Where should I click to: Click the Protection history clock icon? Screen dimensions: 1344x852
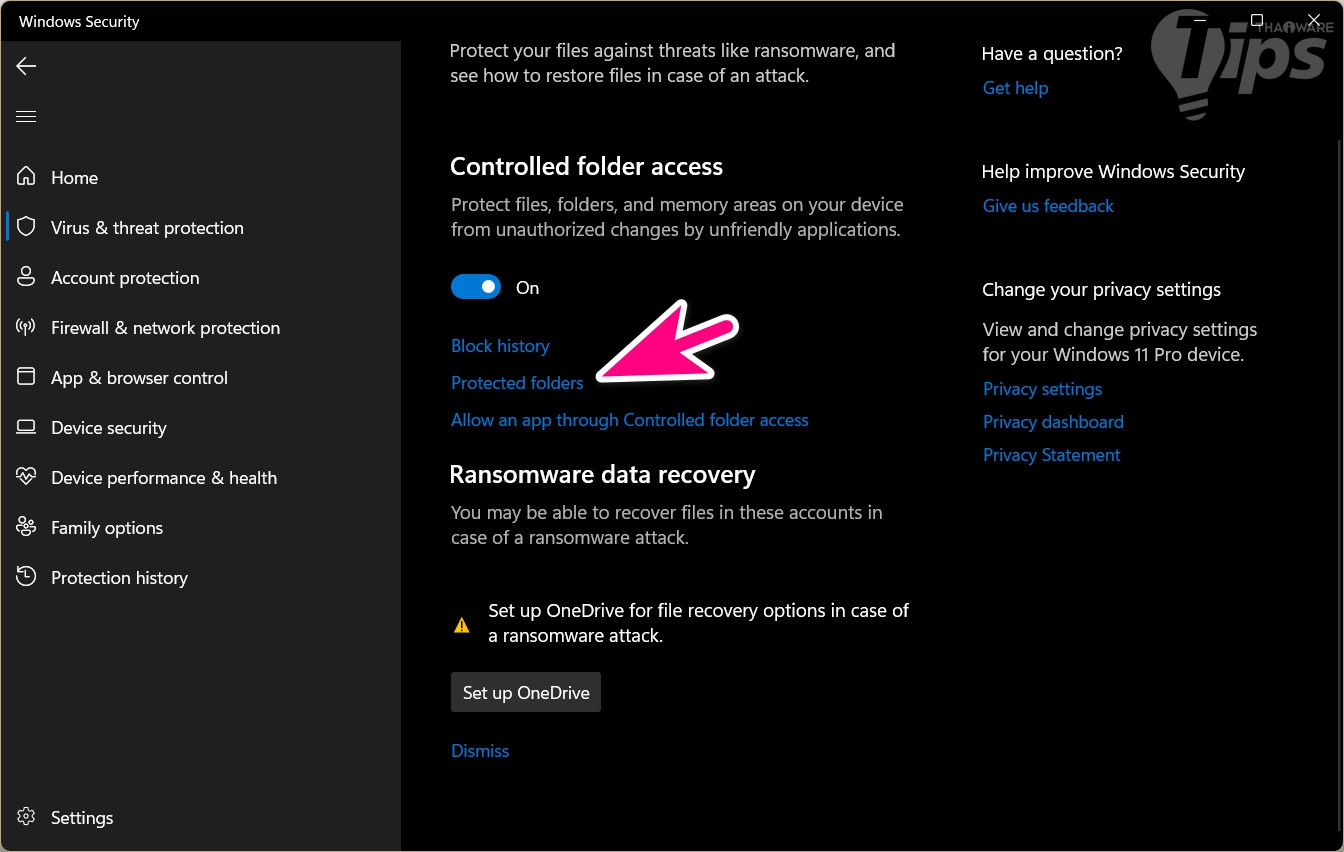[x=26, y=577]
